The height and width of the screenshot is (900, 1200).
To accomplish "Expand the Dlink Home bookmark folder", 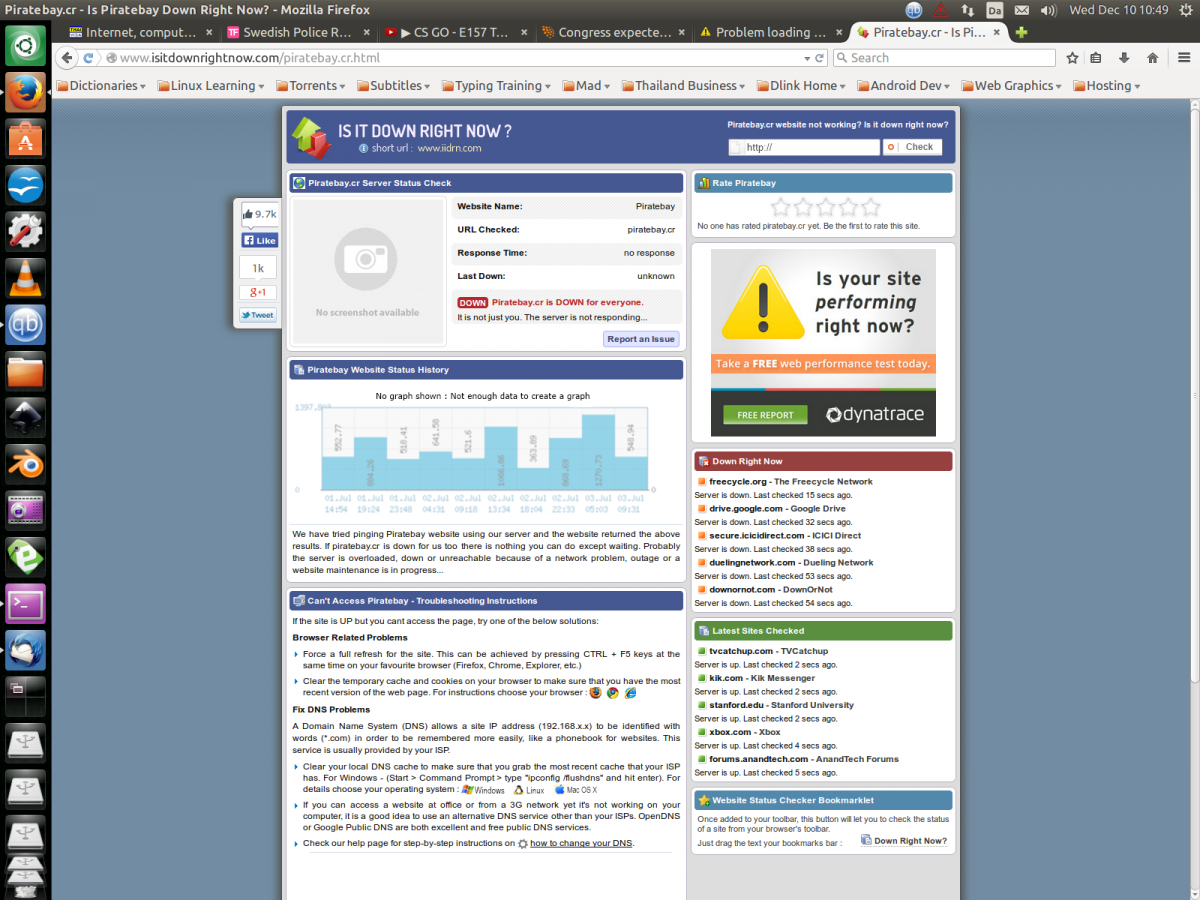I will pyautogui.click(x=802, y=86).
